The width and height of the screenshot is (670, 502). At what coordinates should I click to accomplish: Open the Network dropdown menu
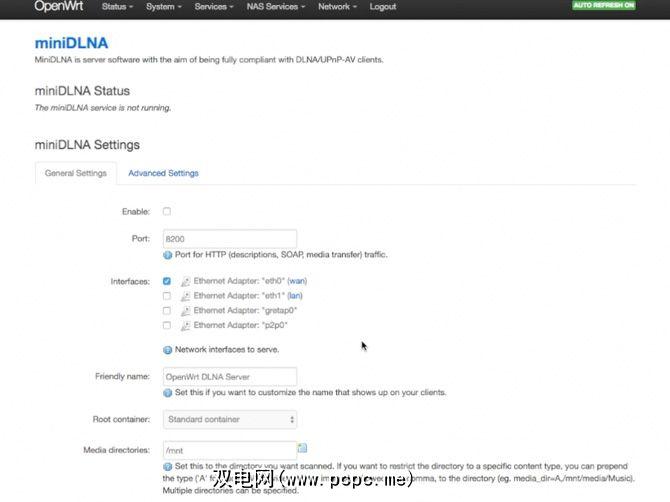click(x=337, y=7)
